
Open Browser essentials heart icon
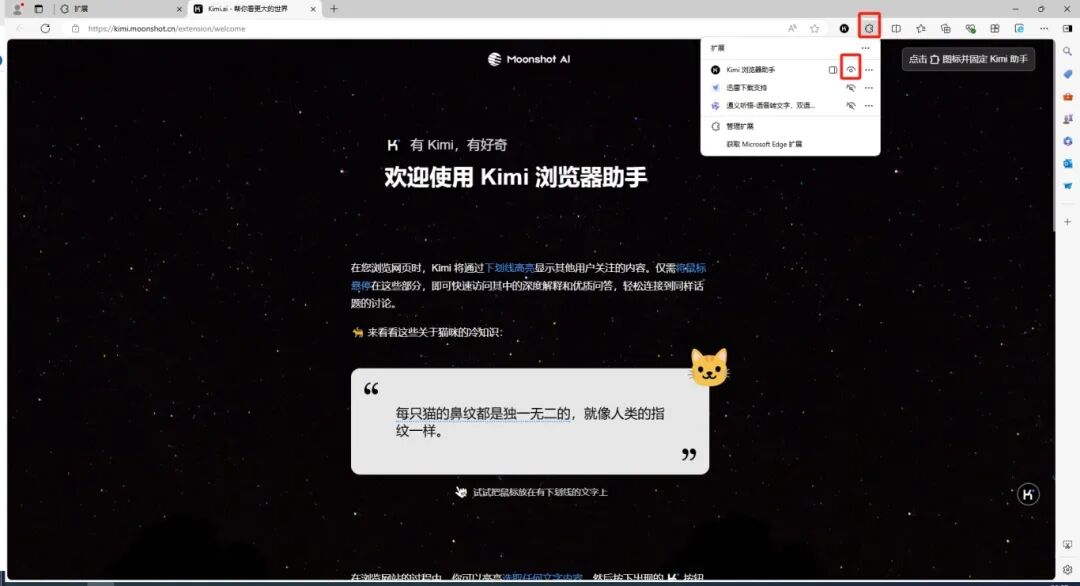click(970, 28)
